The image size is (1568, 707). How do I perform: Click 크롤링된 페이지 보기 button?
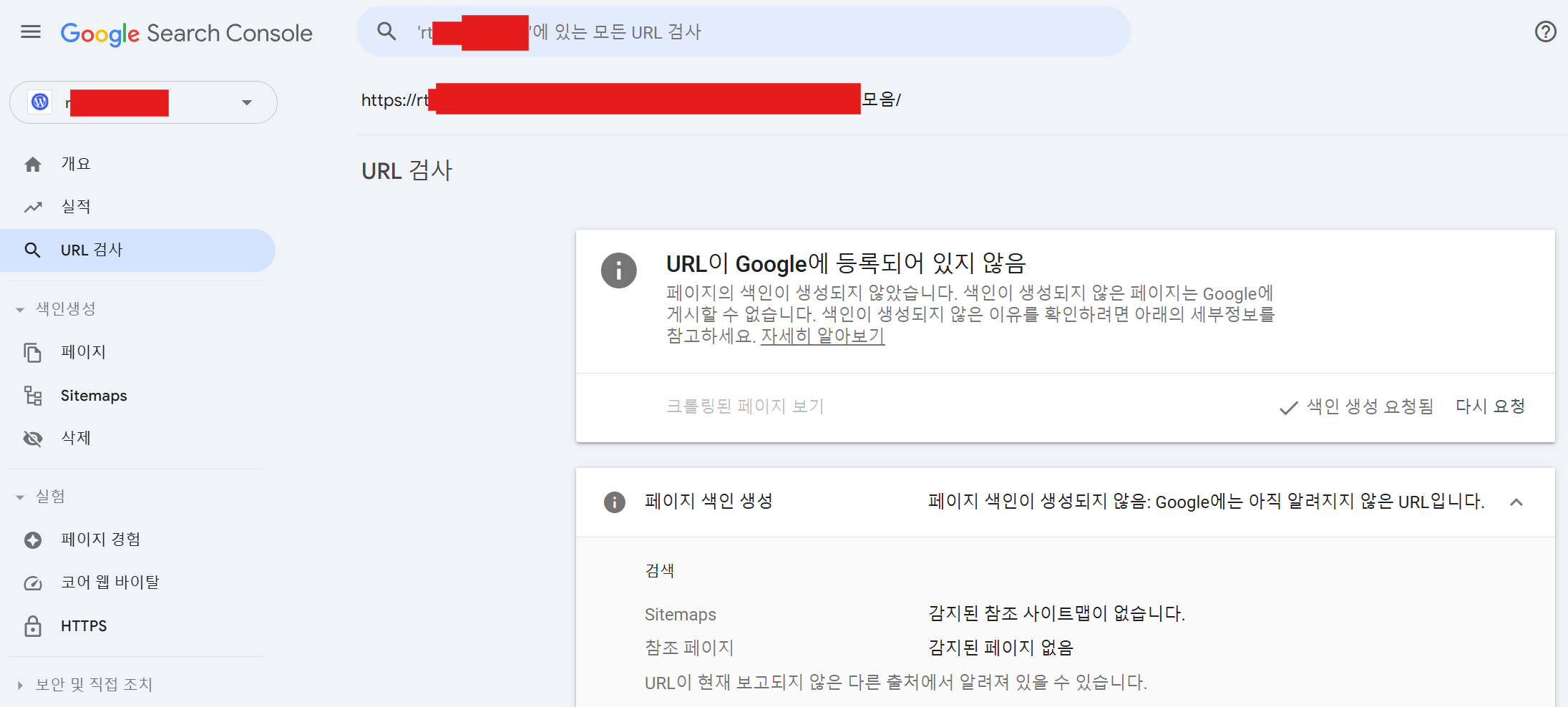click(745, 406)
